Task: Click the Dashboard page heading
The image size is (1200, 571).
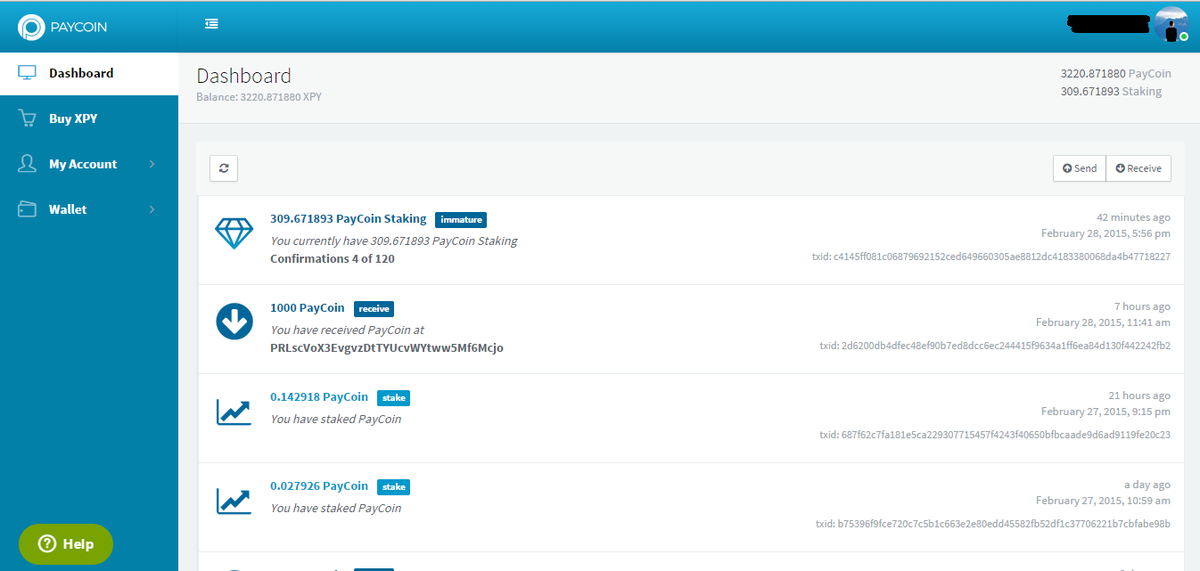Action: [x=244, y=76]
